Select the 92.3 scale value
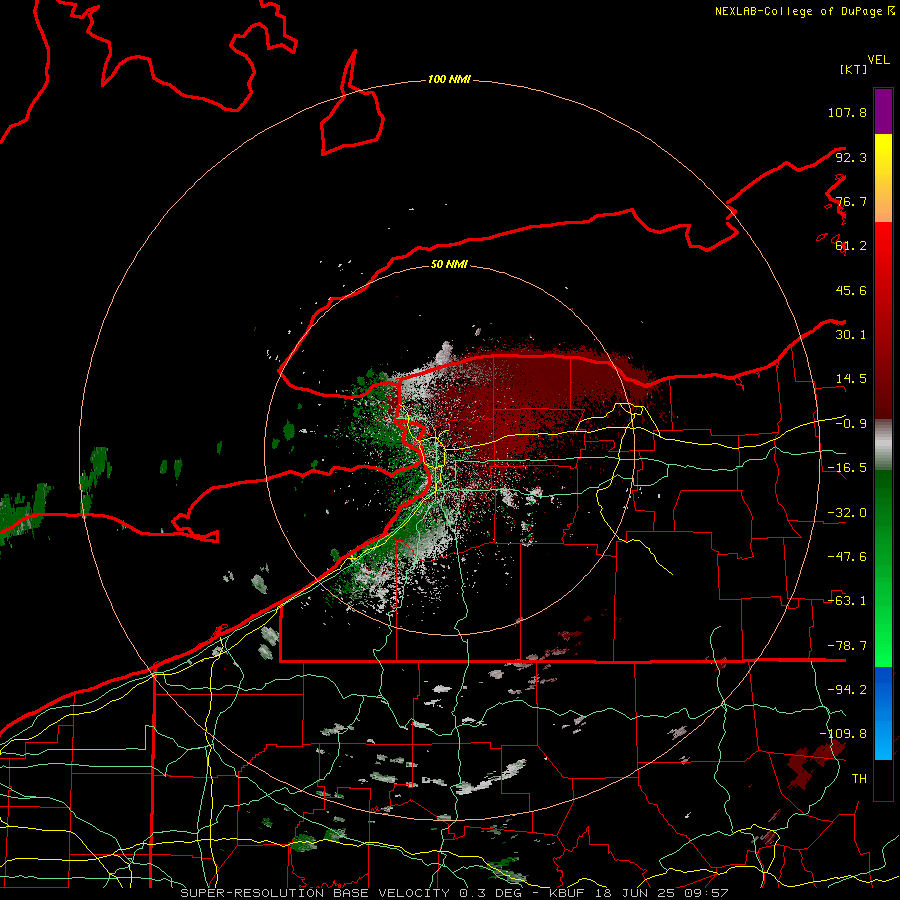Viewport: 900px width, 900px height. 851,157
